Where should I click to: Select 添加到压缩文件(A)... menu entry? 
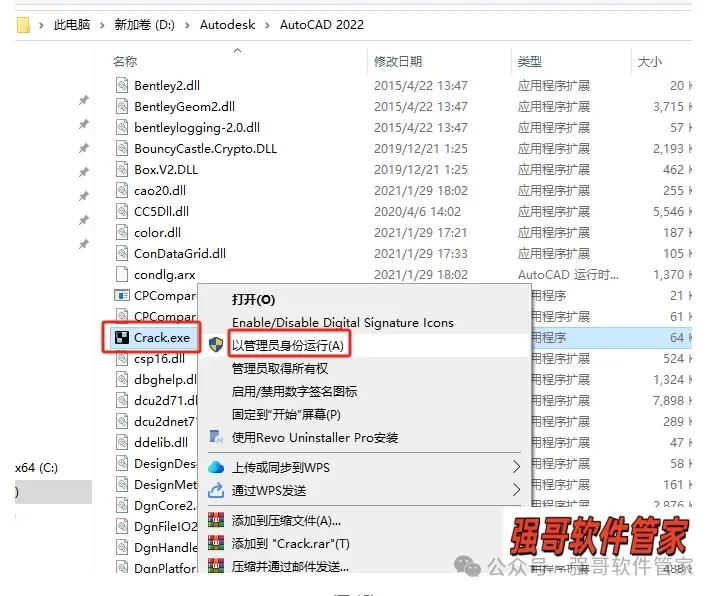(x=286, y=521)
